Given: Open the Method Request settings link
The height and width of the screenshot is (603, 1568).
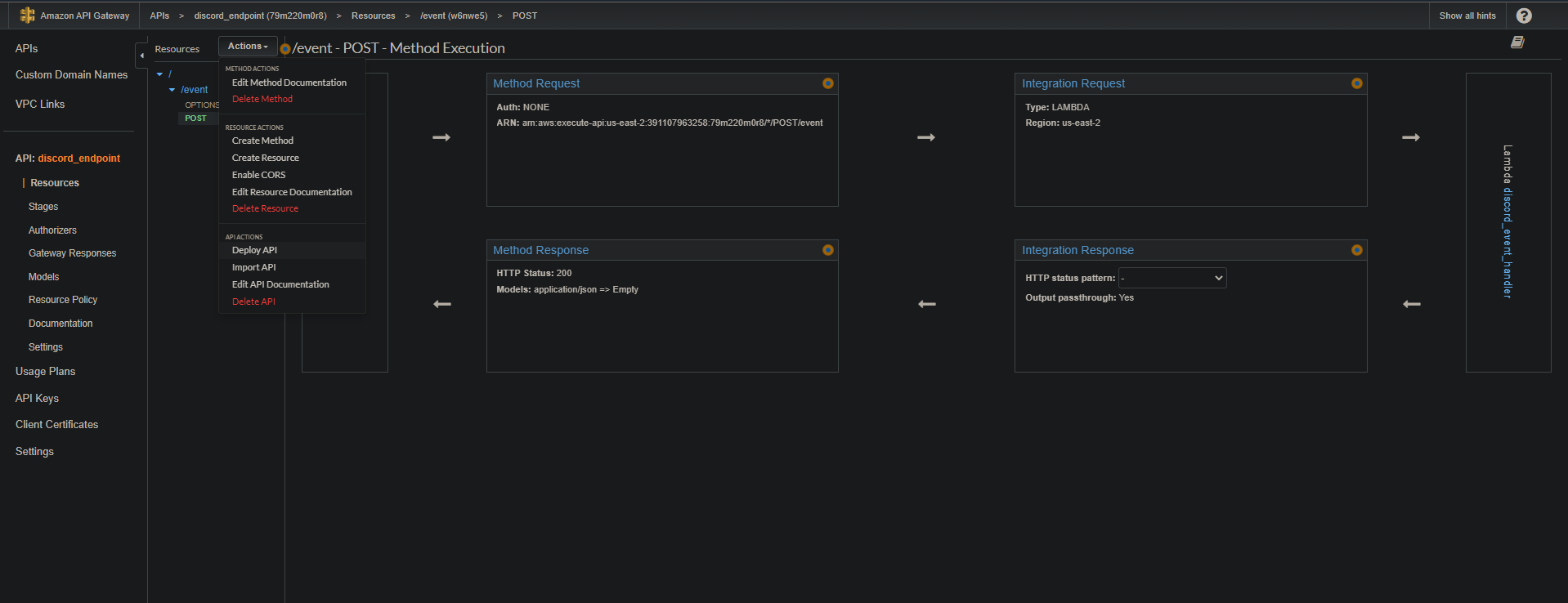Looking at the screenshot, I should click(x=536, y=83).
